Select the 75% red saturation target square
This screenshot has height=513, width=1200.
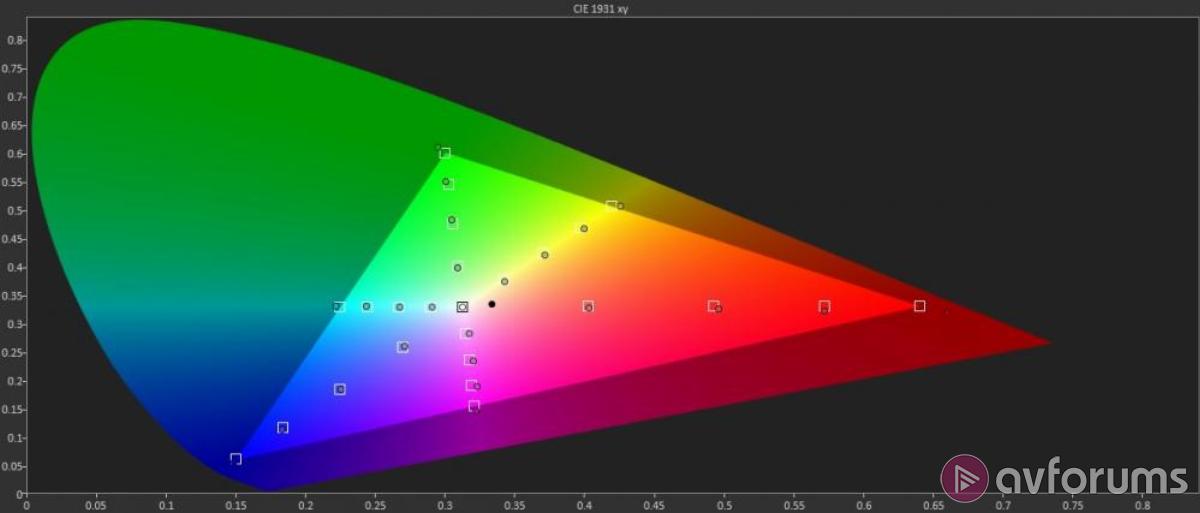click(824, 306)
